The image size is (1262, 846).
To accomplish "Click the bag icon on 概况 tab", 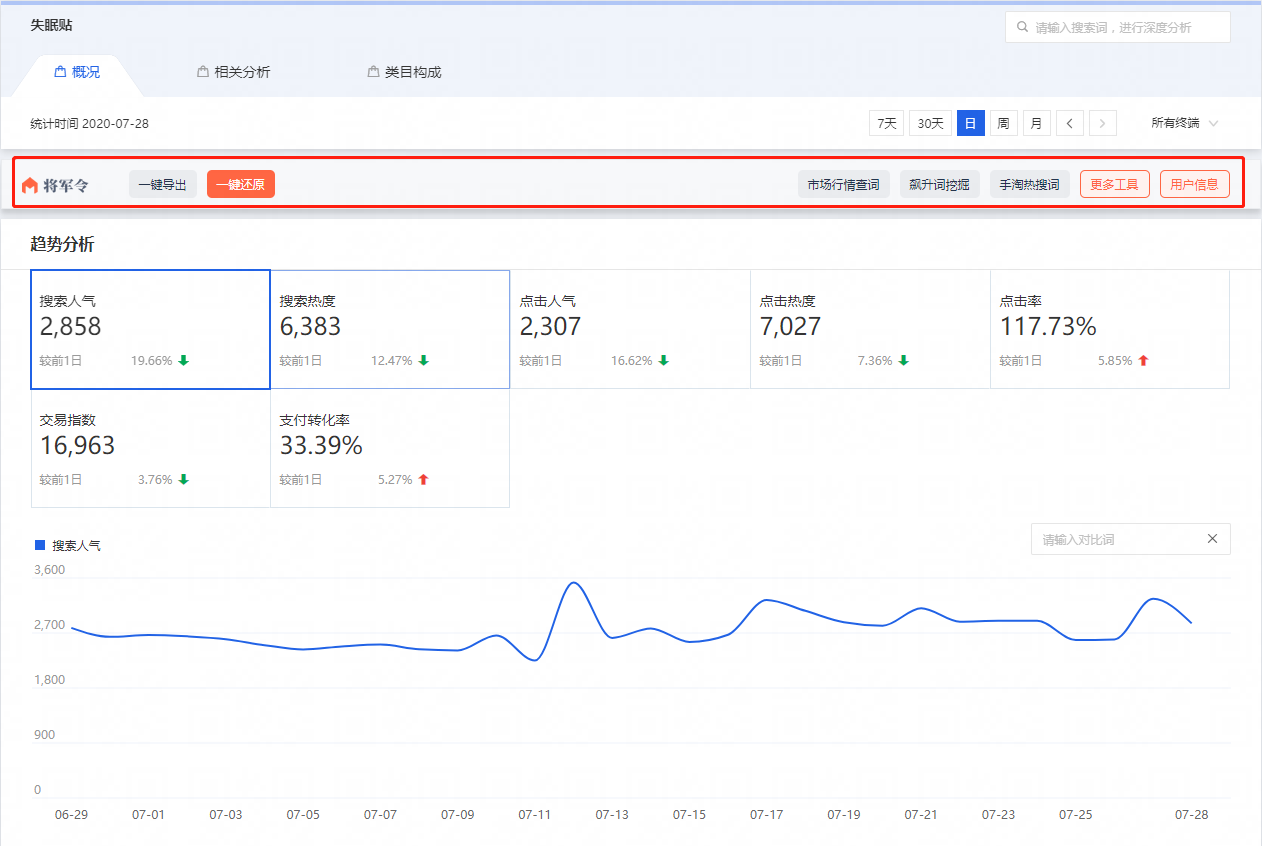I will [60, 72].
